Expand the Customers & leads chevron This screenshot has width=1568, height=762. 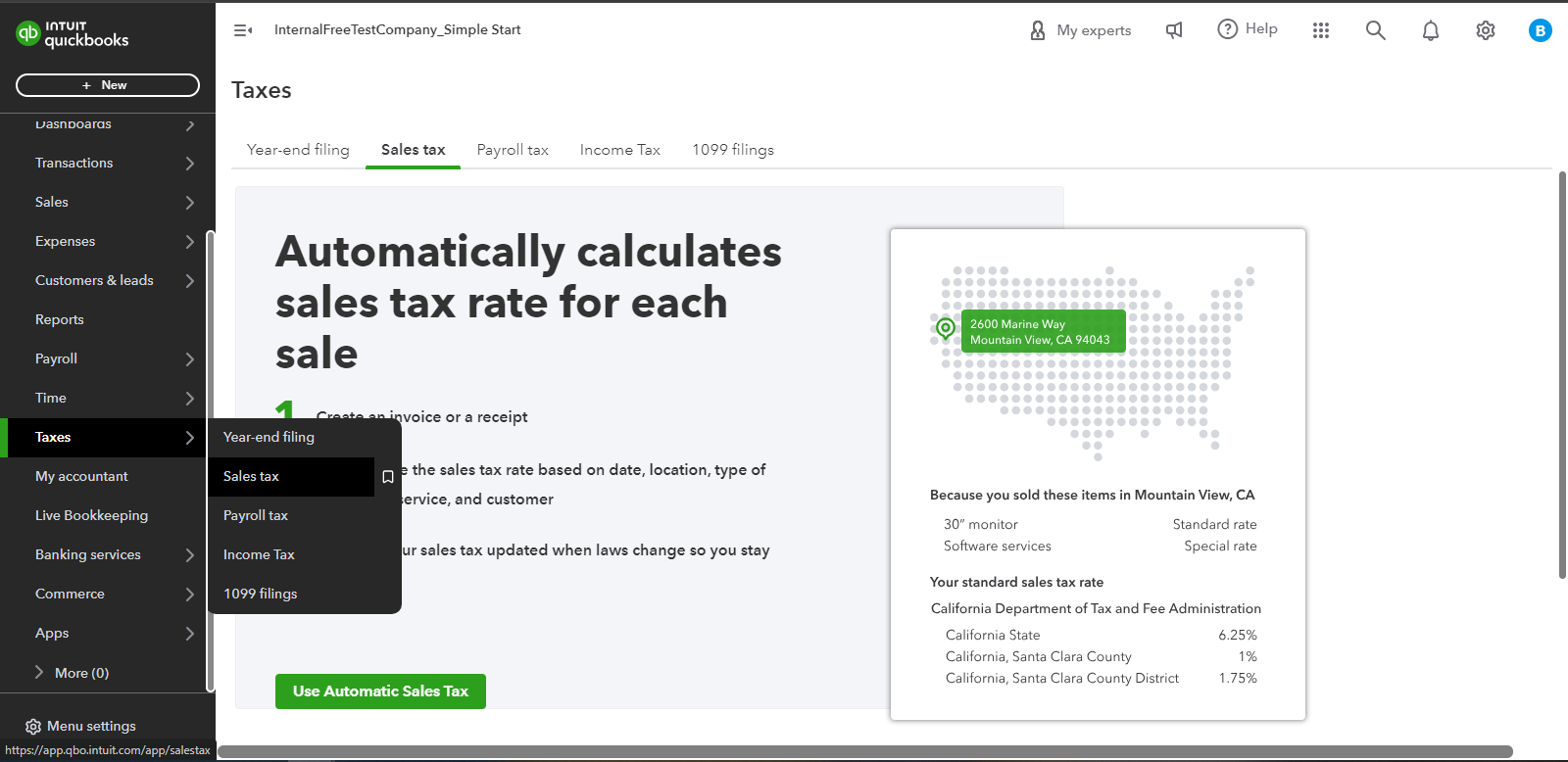point(190,281)
